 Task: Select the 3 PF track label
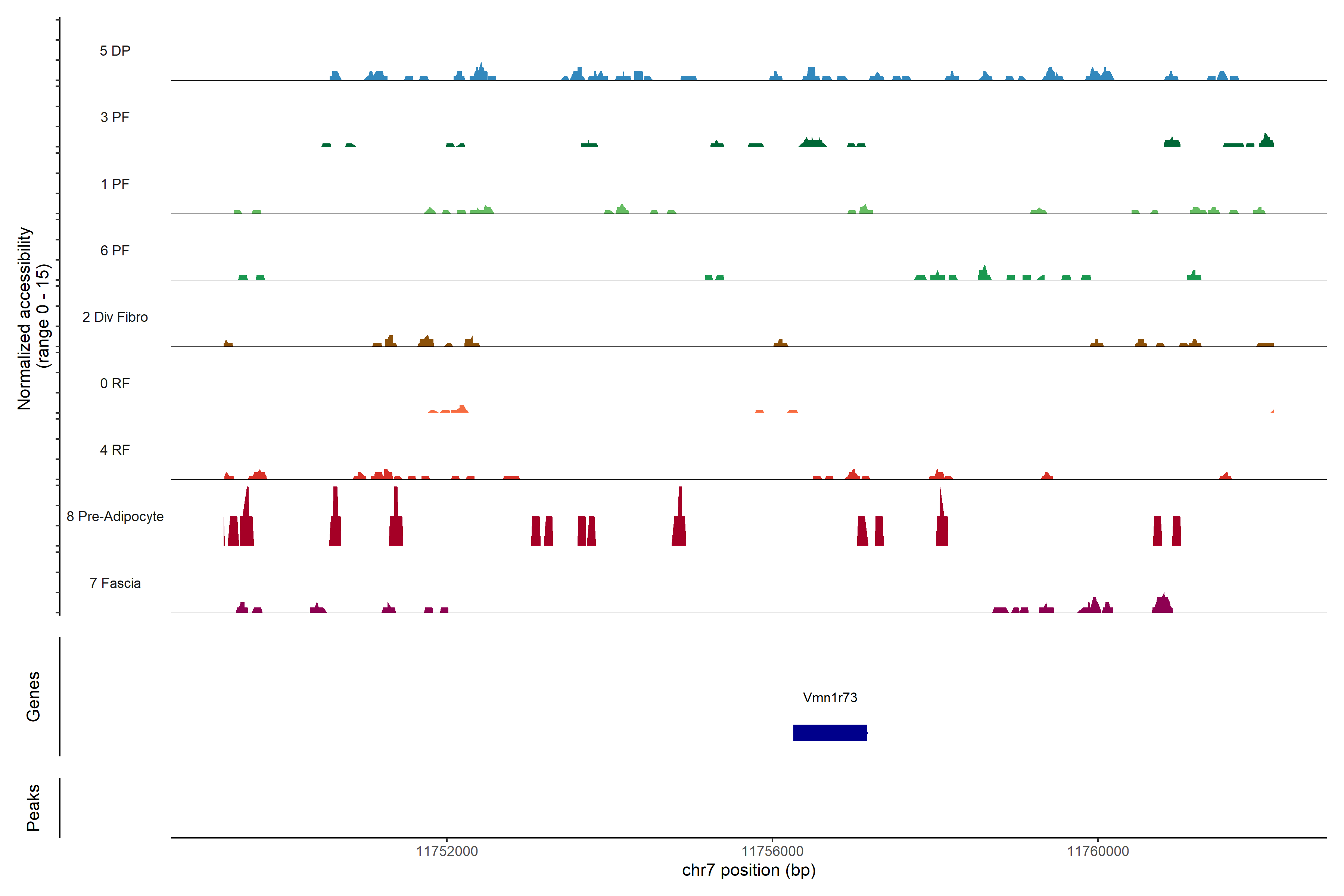tap(115, 117)
